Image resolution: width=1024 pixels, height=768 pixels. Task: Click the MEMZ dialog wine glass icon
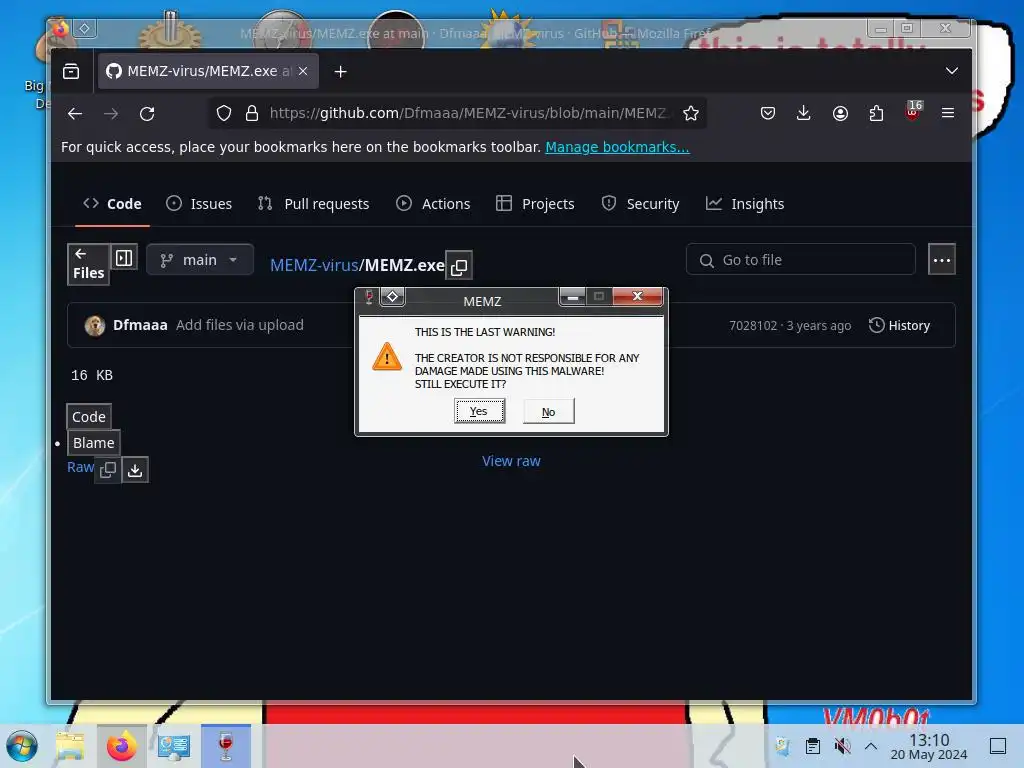(369, 297)
